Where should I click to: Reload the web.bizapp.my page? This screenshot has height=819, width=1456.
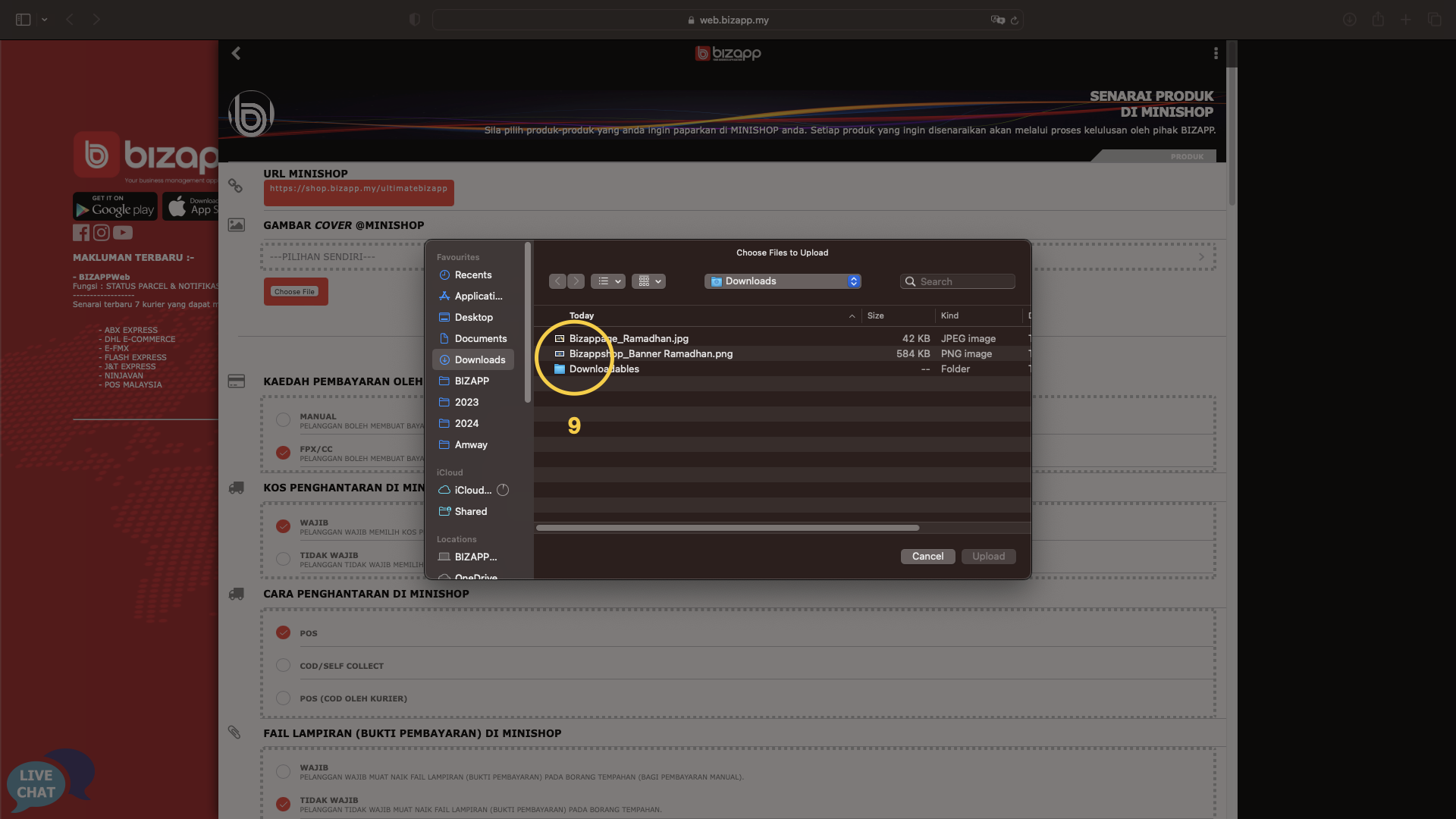point(1015,20)
